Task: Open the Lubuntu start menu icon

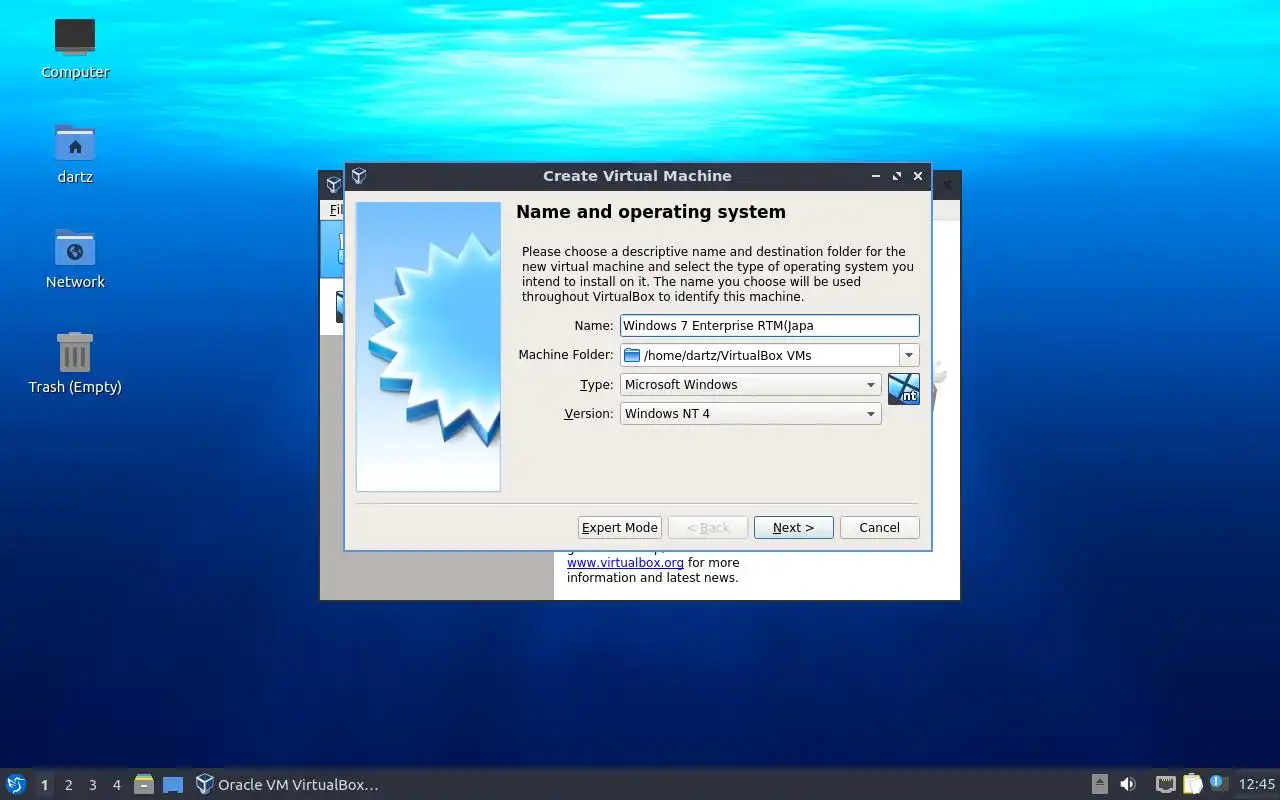Action: click(x=16, y=784)
